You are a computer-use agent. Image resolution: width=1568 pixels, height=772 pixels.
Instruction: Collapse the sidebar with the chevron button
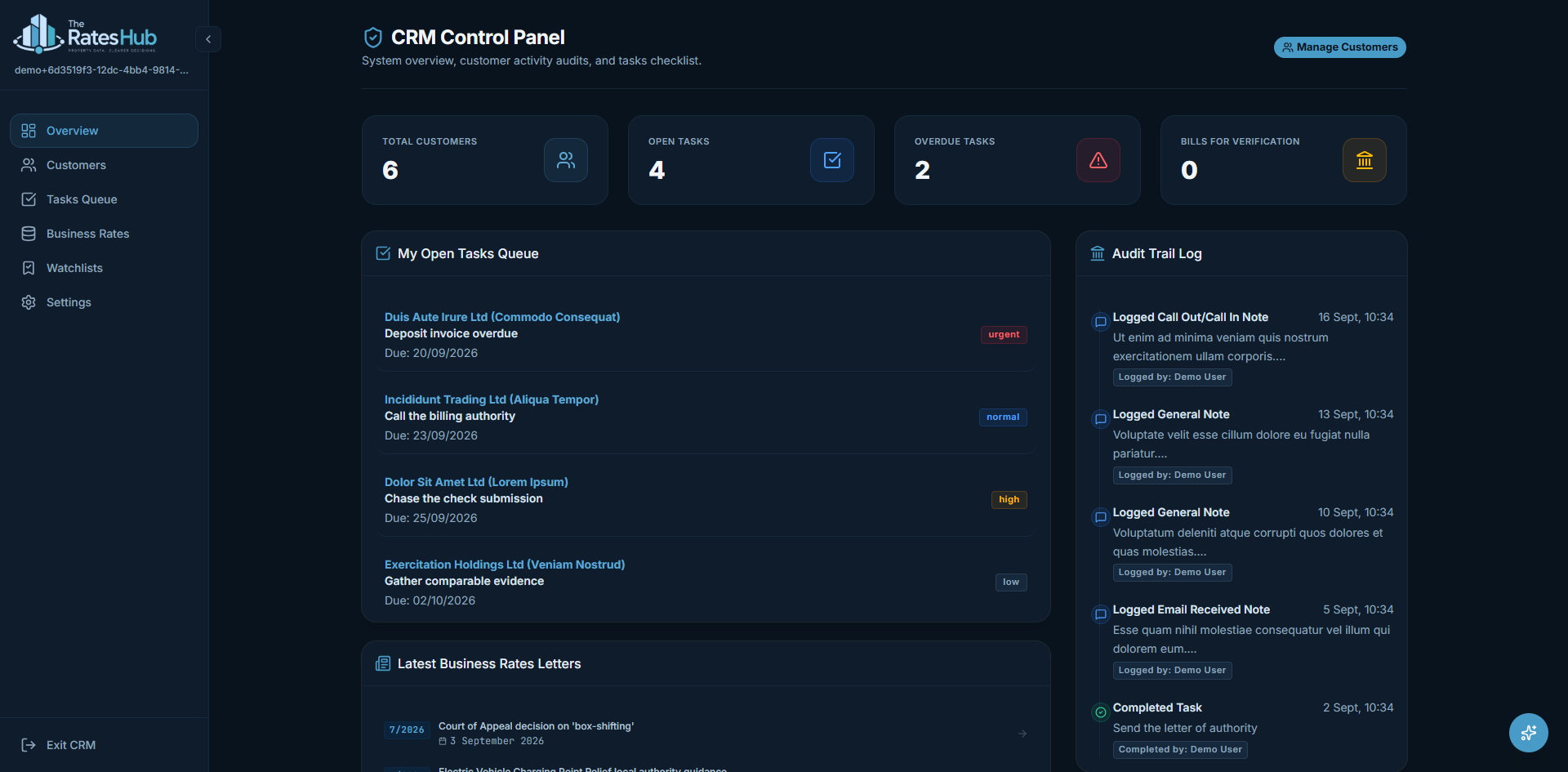208,39
